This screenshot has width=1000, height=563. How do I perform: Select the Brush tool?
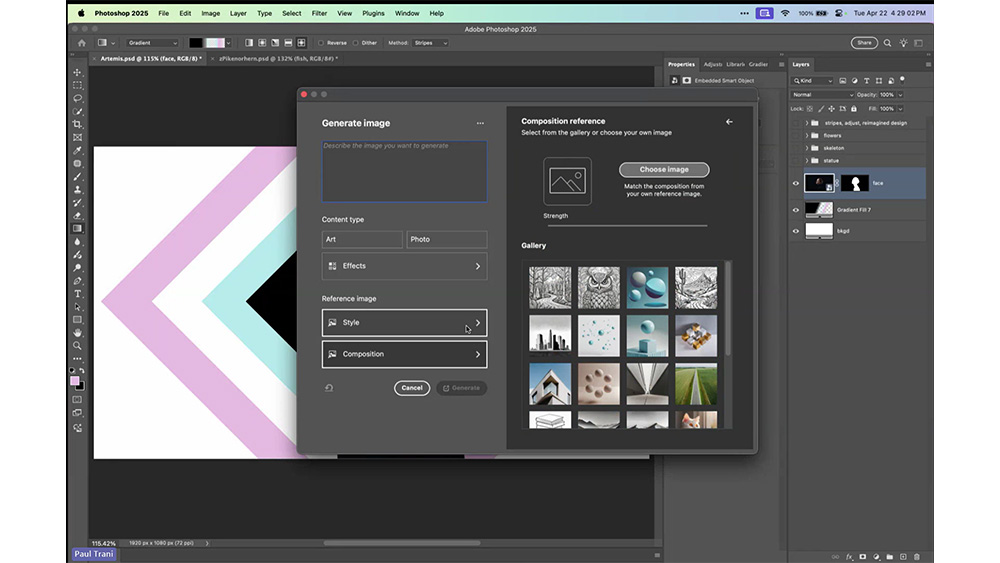click(x=77, y=177)
